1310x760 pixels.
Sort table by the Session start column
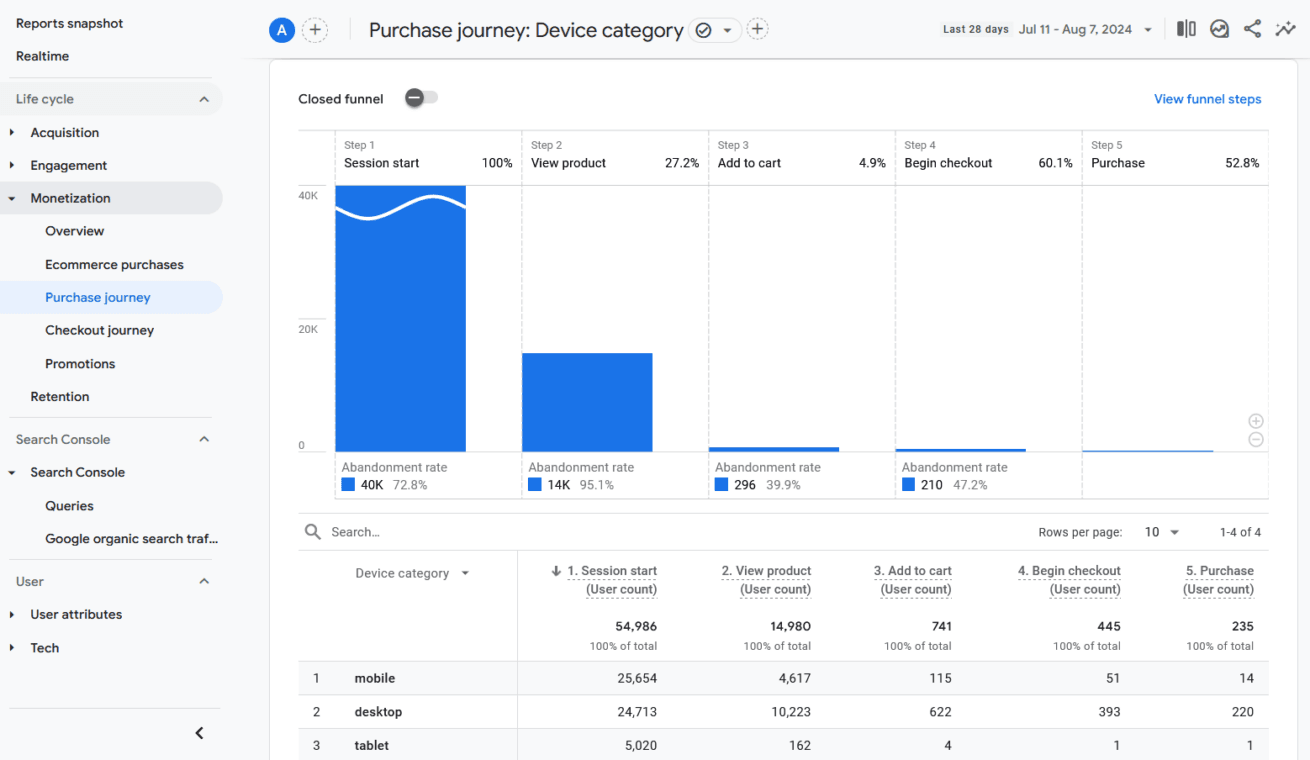click(x=610, y=571)
